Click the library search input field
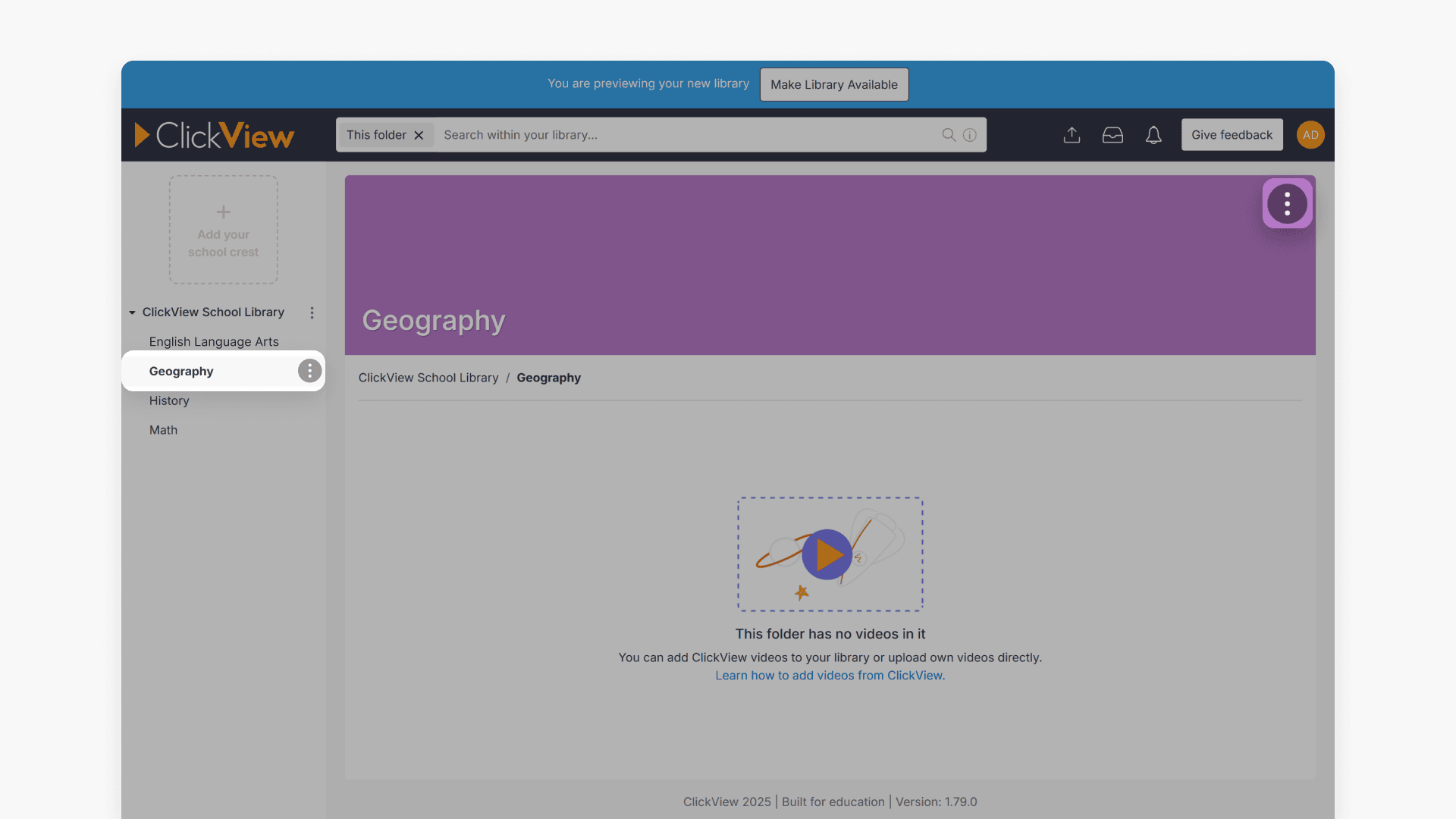 click(x=682, y=135)
